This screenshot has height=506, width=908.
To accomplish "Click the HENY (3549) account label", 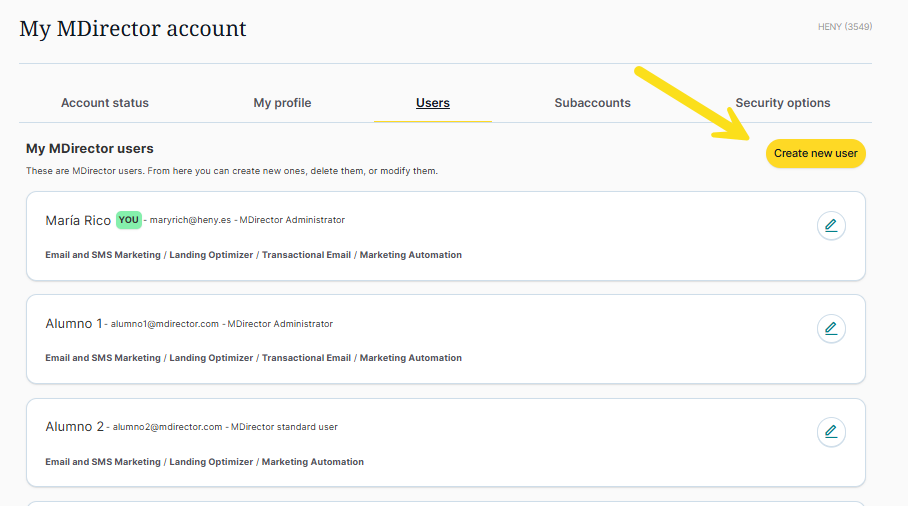I will coord(844,27).
